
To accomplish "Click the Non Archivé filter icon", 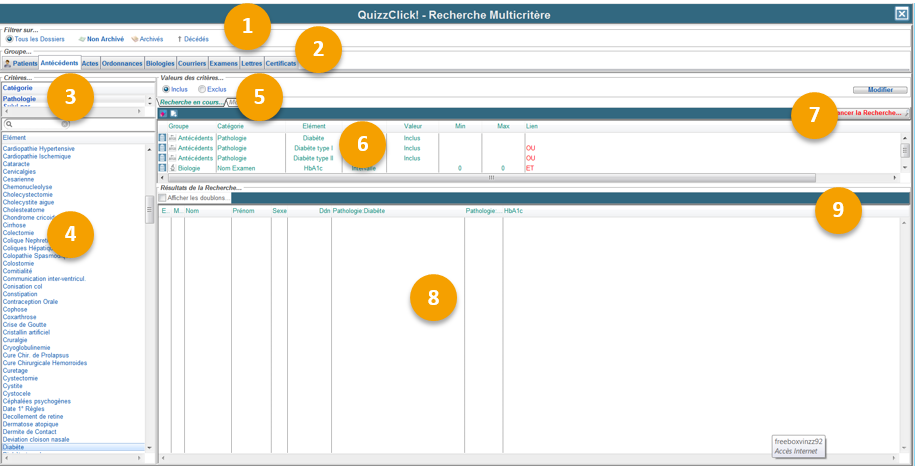I will (x=82, y=39).
